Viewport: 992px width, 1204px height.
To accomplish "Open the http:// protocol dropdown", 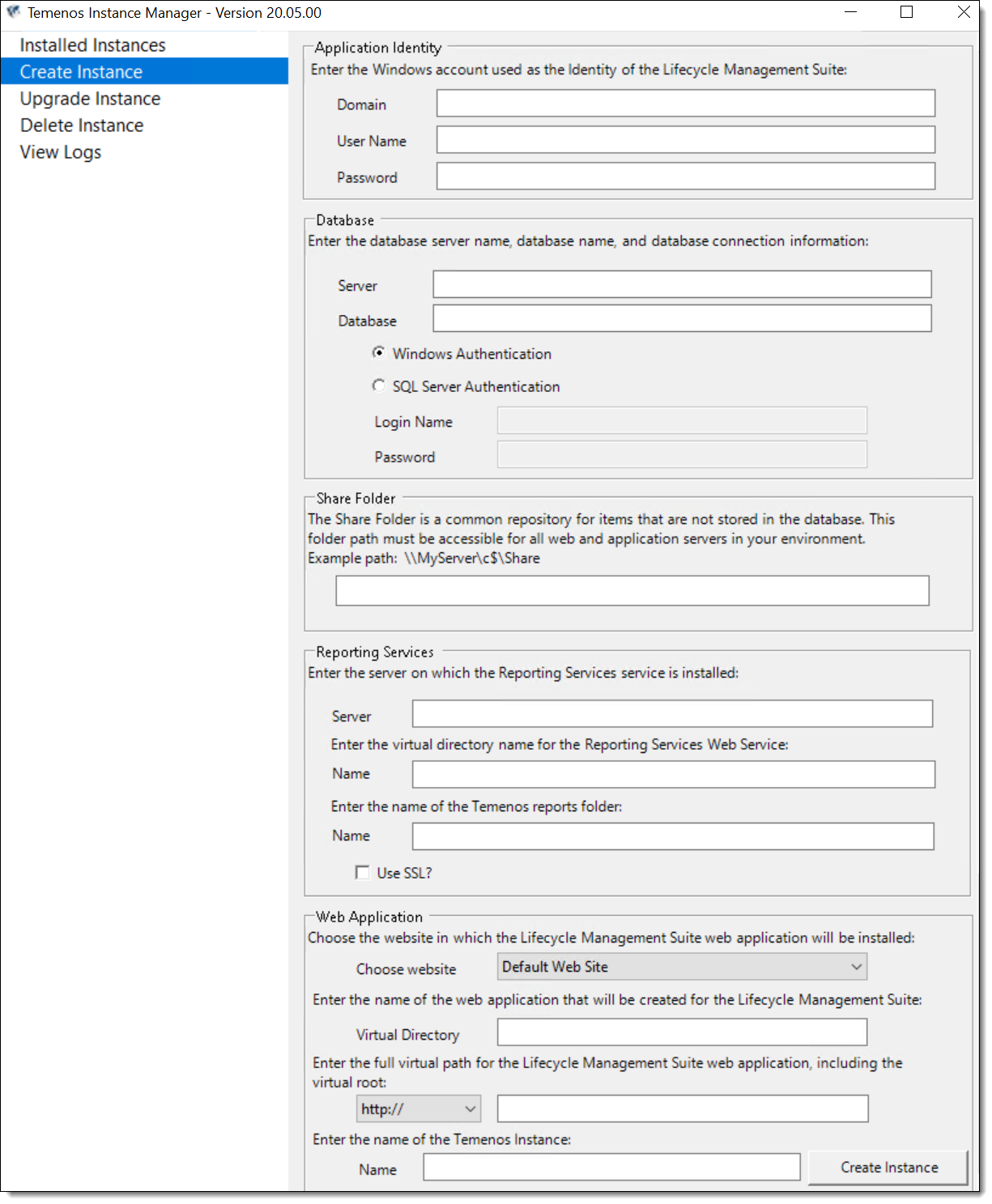I will point(419,1108).
